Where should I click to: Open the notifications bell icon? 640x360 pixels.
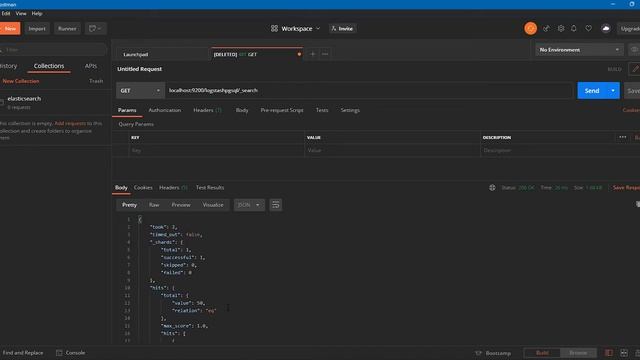(x=574, y=29)
